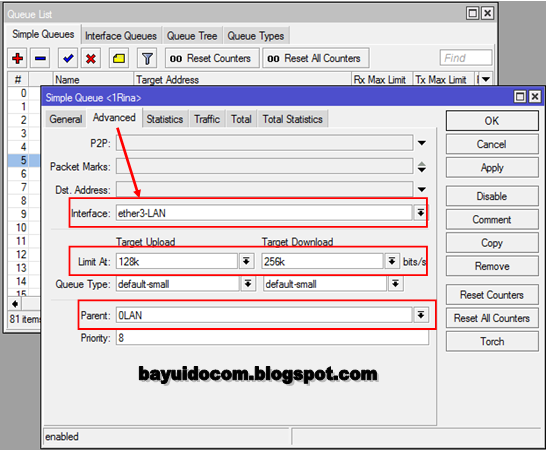The image size is (547, 450).
Task: Click the Apply button
Action: click(492, 168)
